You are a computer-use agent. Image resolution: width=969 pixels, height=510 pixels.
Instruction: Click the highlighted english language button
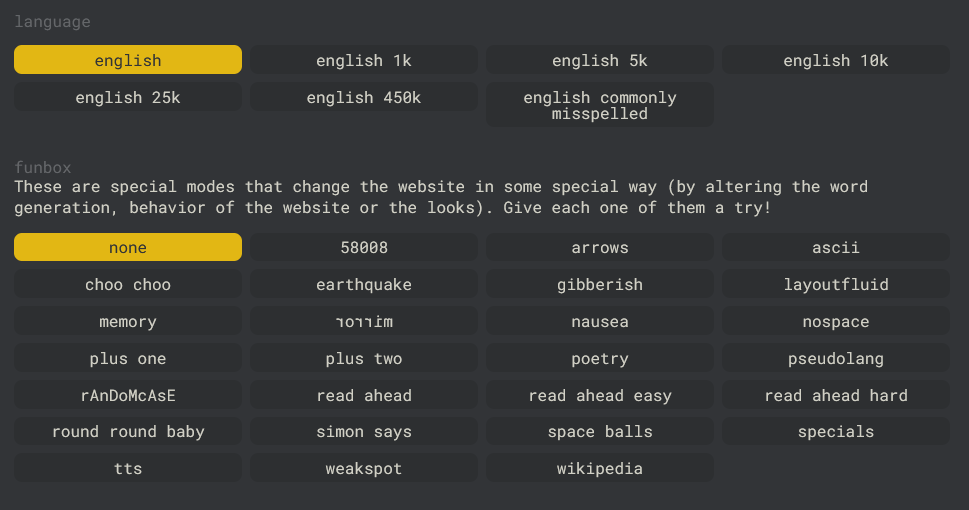point(128,60)
